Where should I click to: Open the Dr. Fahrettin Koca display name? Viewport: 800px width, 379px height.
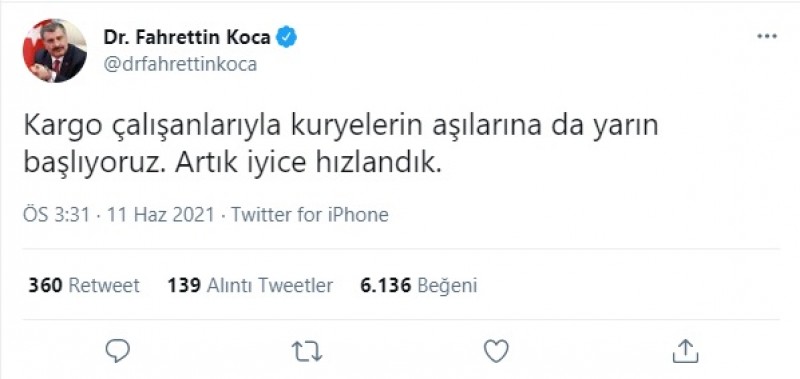click(x=187, y=37)
